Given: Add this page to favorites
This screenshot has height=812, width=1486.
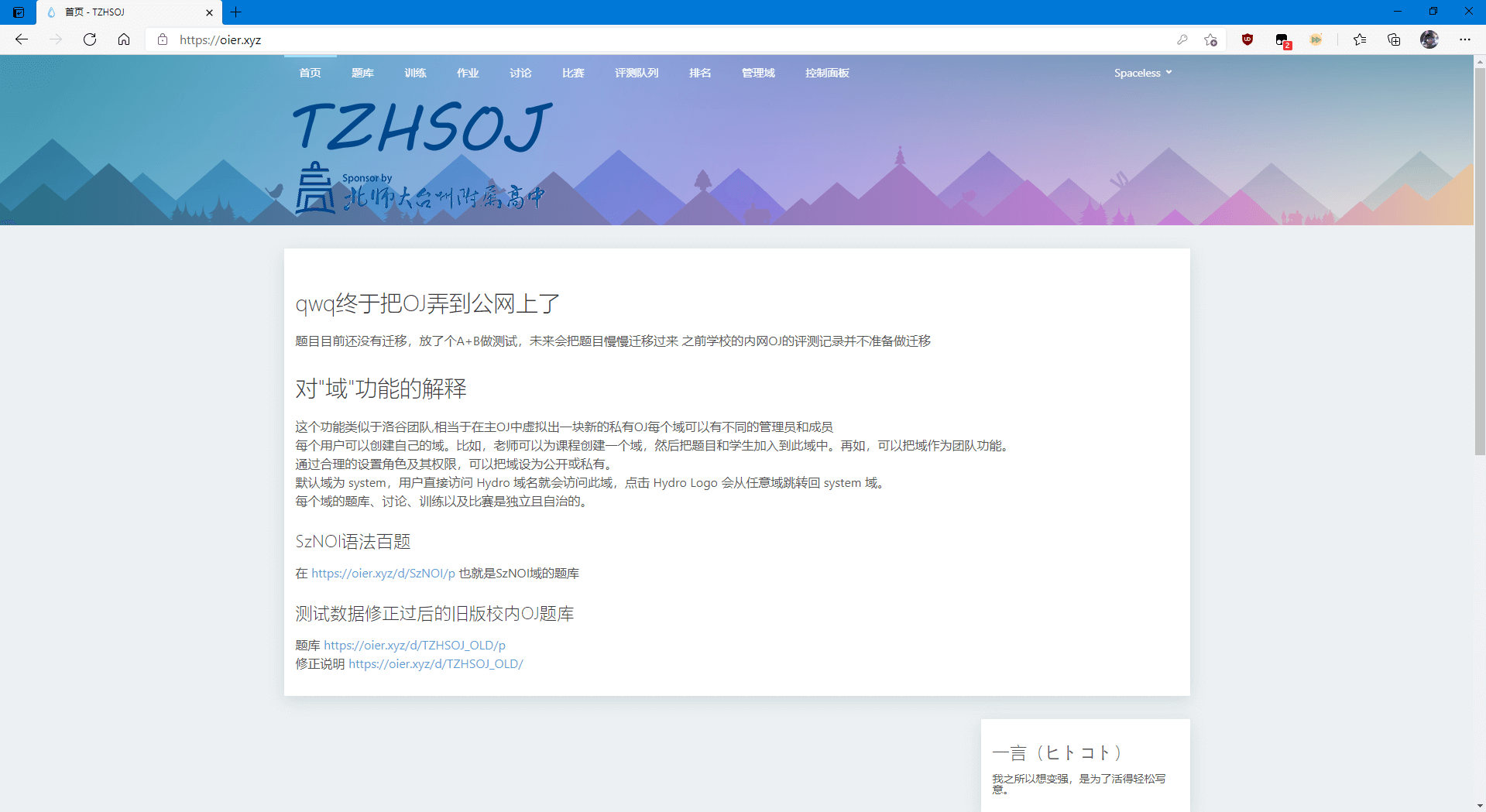Looking at the screenshot, I should pos(1210,39).
